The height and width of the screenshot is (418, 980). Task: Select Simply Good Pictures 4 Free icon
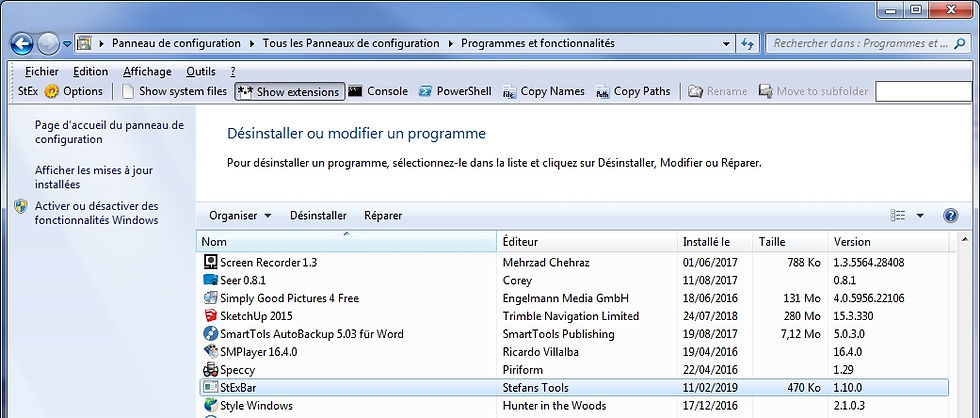coord(211,298)
